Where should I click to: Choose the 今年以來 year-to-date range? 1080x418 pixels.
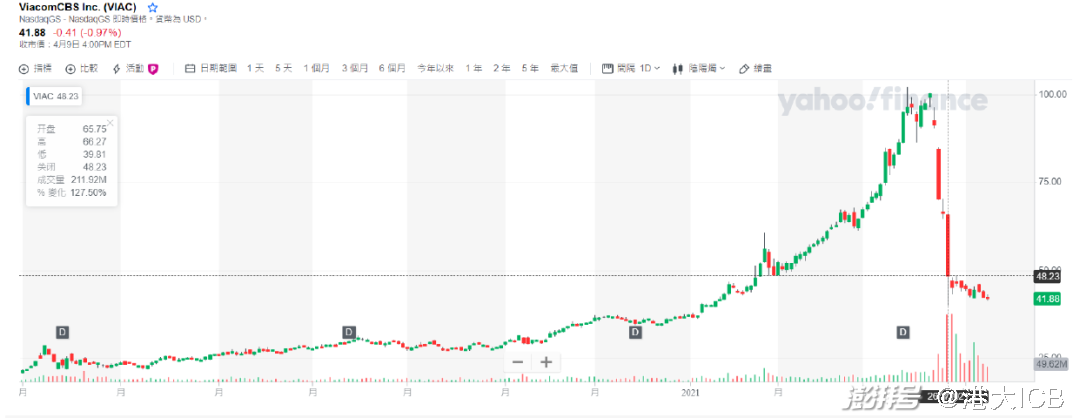[435, 68]
